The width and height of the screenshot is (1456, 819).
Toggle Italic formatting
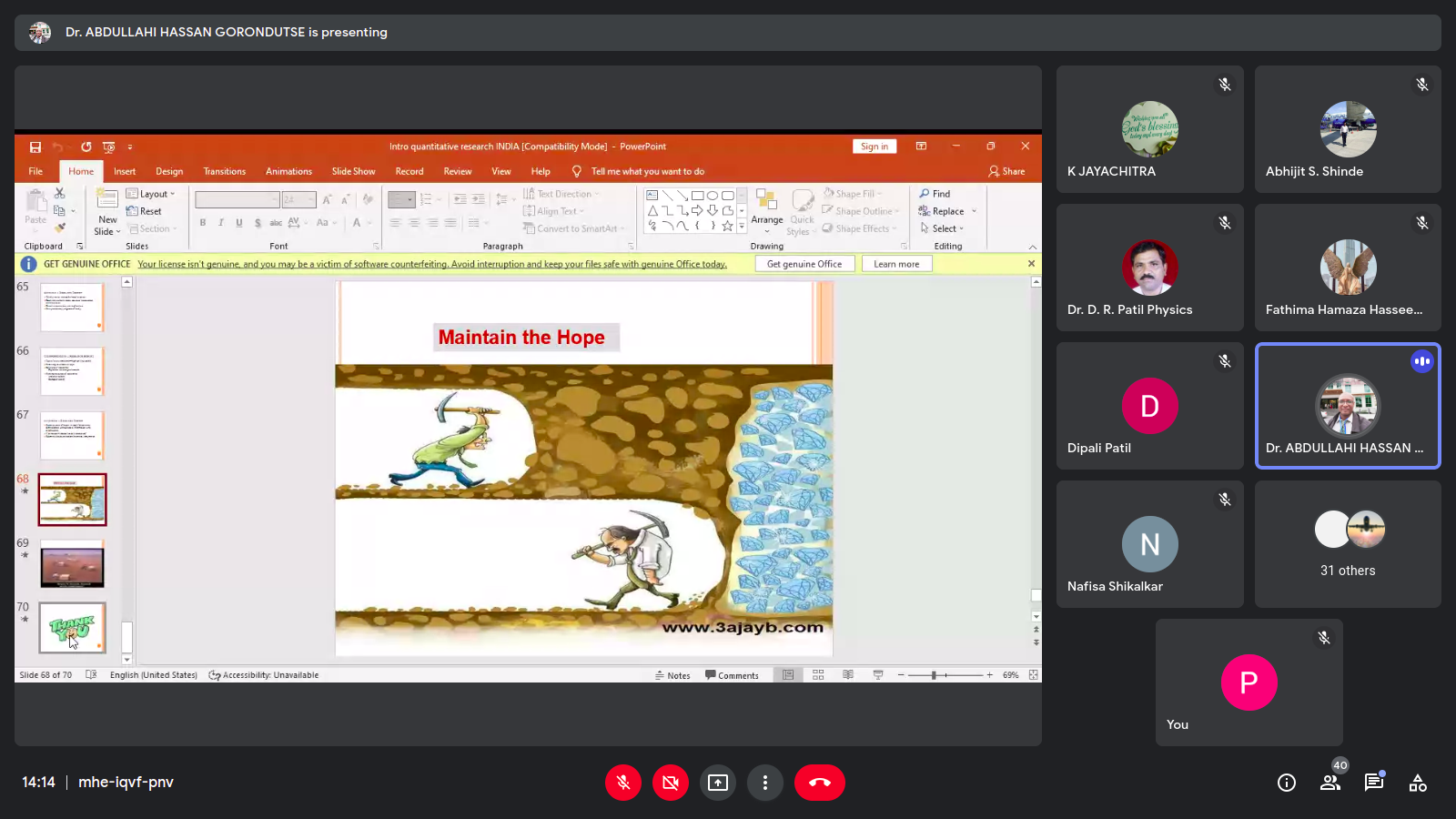221,222
